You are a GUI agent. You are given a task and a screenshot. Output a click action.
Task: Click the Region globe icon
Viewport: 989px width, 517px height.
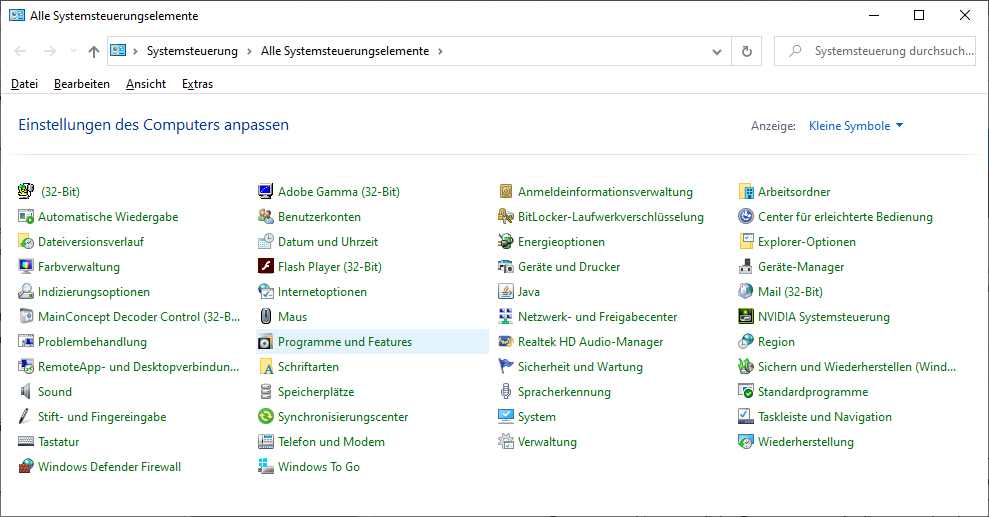[746, 342]
